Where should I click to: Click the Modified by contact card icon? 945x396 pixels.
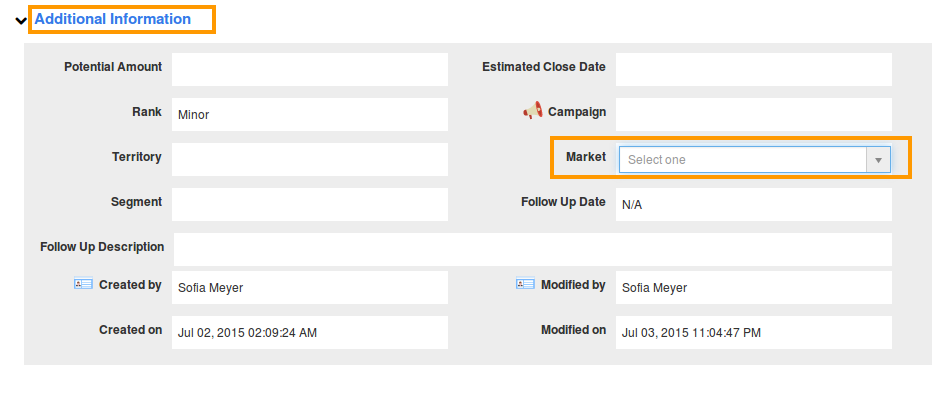point(525,283)
